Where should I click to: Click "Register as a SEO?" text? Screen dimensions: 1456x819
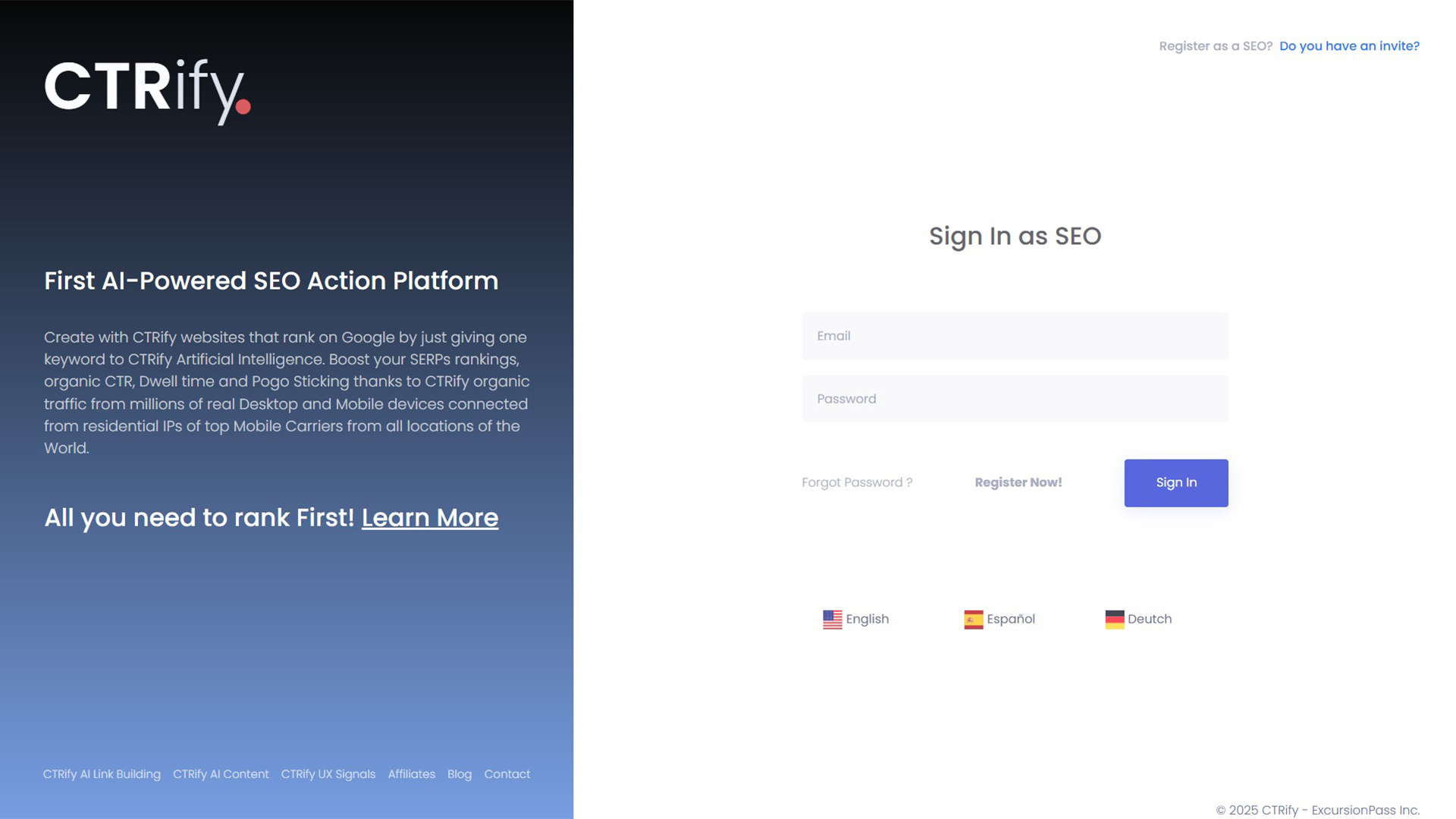(x=1216, y=46)
